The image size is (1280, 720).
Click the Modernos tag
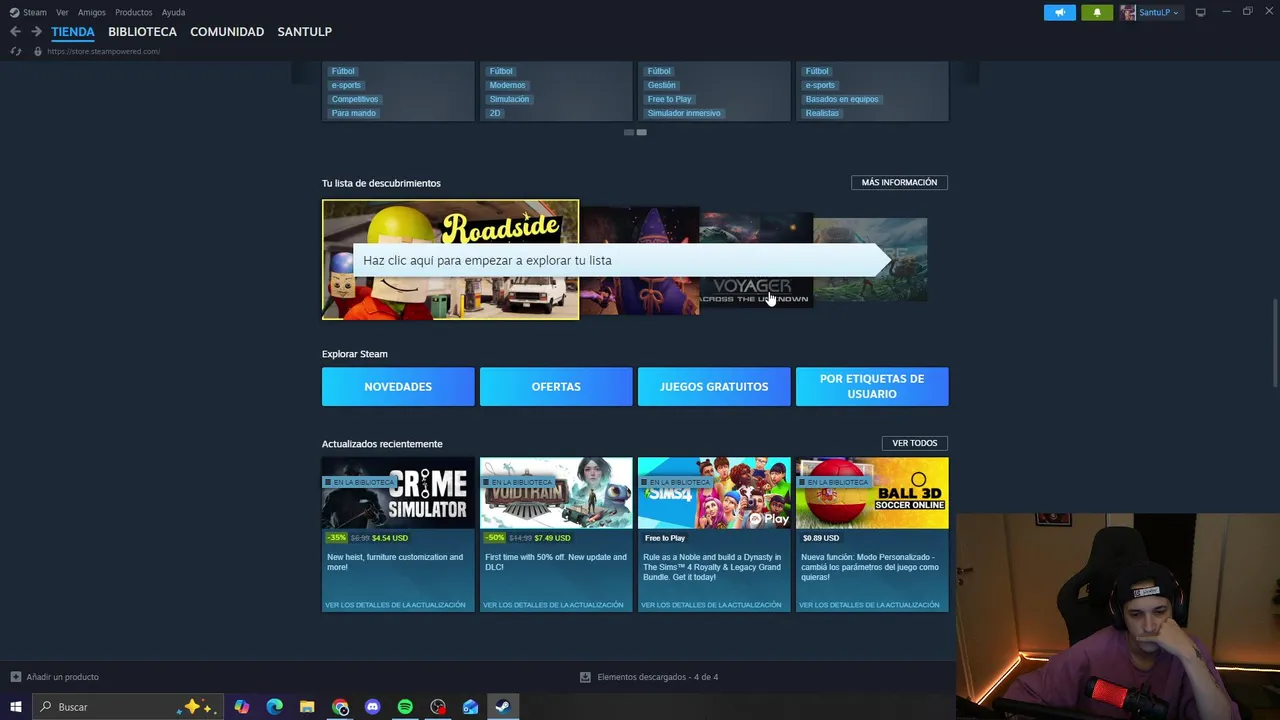pos(507,85)
